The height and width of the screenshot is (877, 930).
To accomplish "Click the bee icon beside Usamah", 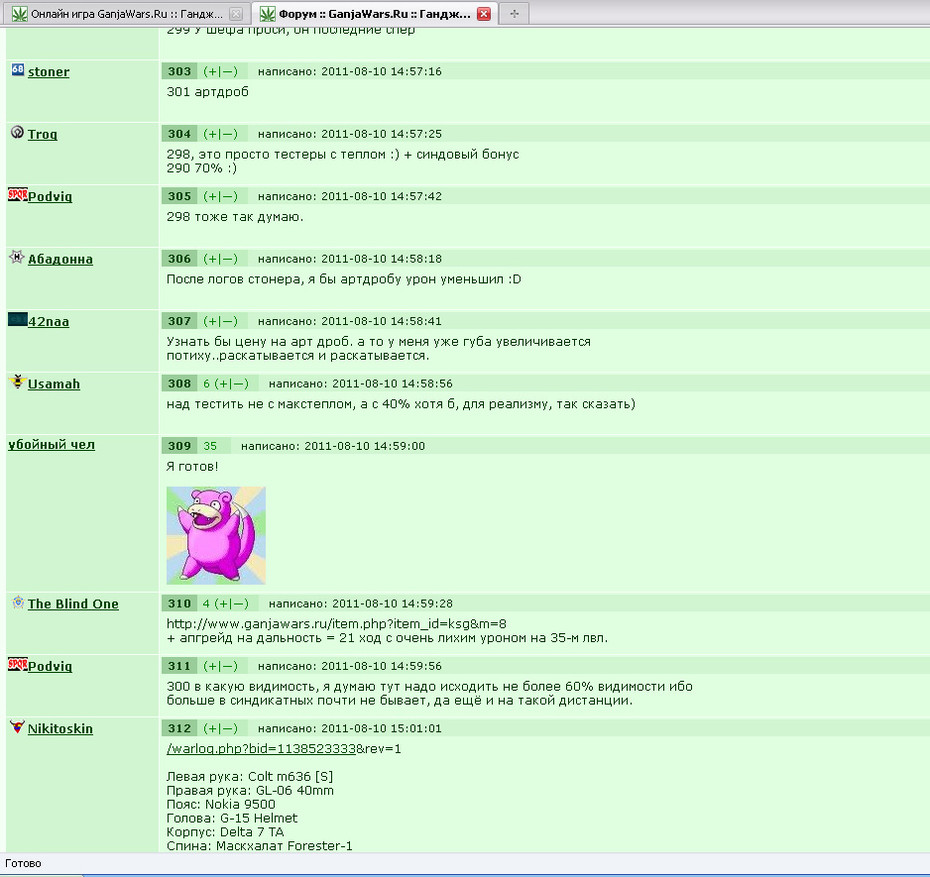I will [18, 381].
